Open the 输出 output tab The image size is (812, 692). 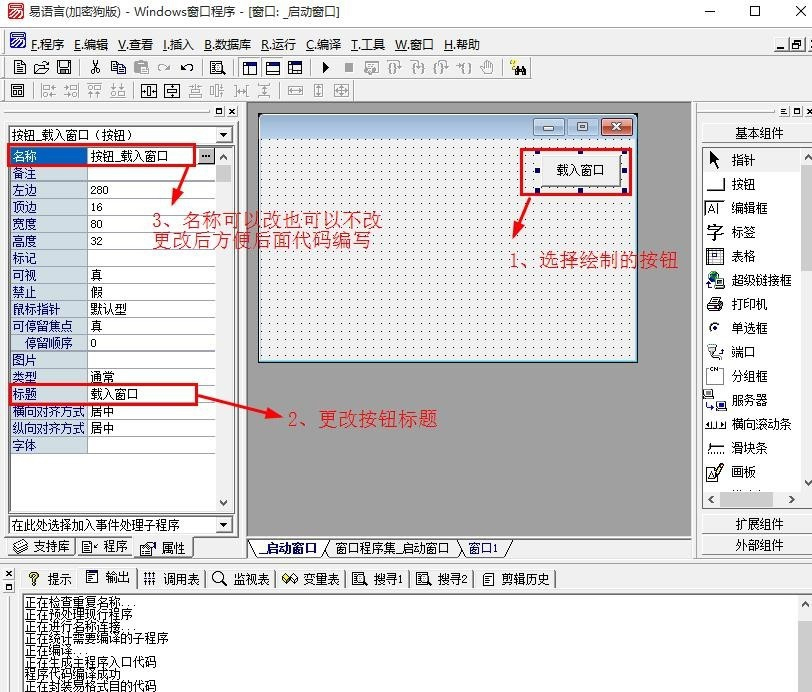point(108,578)
